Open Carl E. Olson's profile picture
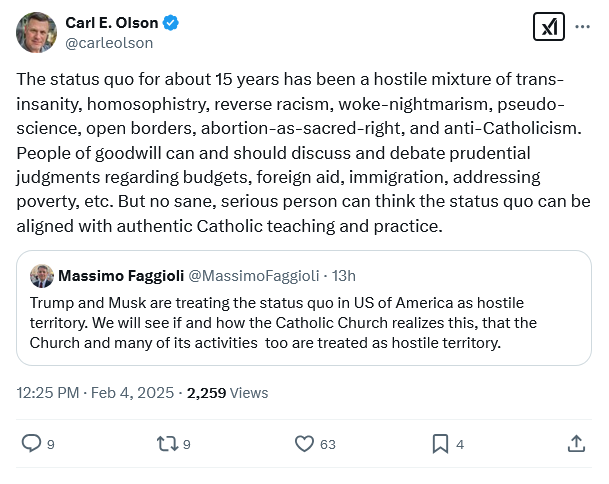The width and height of the screenshot is (609, 484). 36,32
